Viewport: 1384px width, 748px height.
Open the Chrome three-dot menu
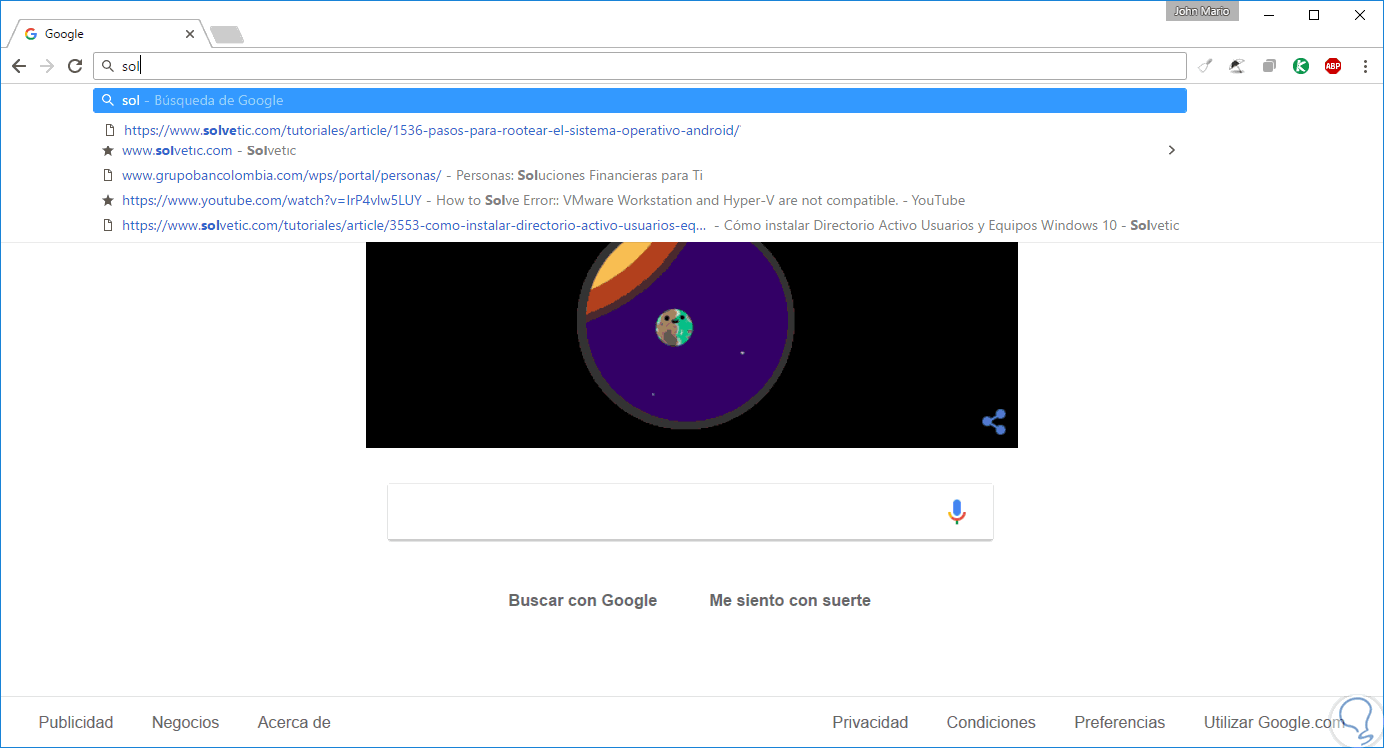pyautogui.click(x=1366, y=66)
